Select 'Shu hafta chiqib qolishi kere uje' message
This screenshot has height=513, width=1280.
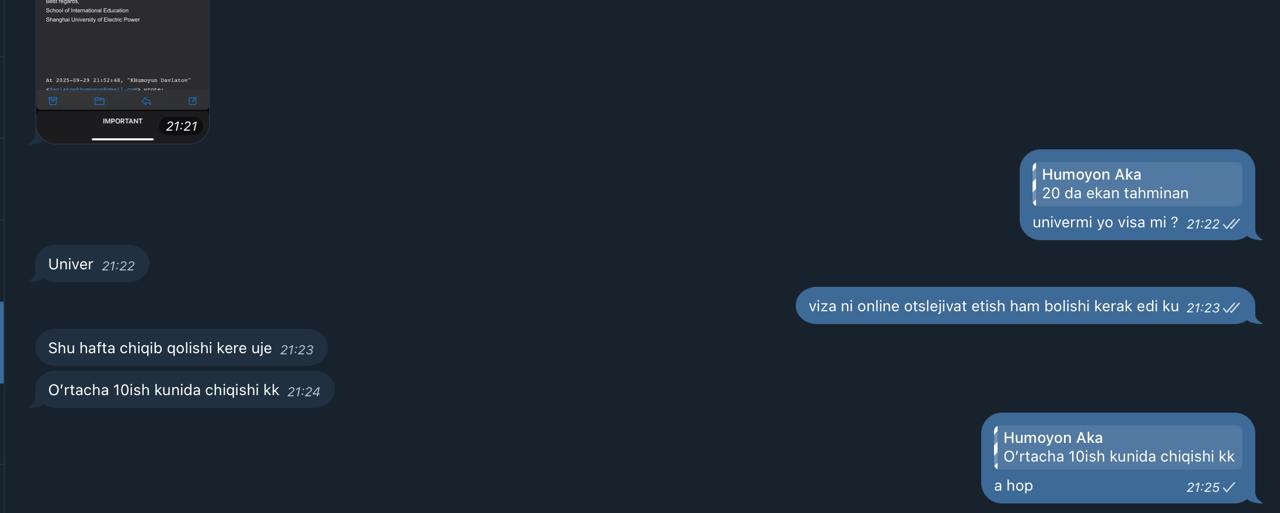click(181, 348)
